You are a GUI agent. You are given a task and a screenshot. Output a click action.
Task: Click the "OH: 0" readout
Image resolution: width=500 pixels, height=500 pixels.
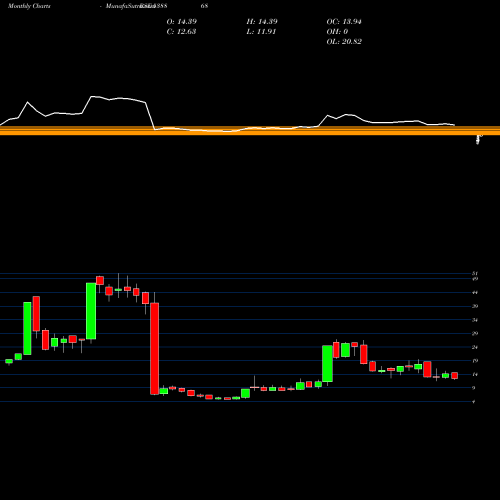[337, 32]
